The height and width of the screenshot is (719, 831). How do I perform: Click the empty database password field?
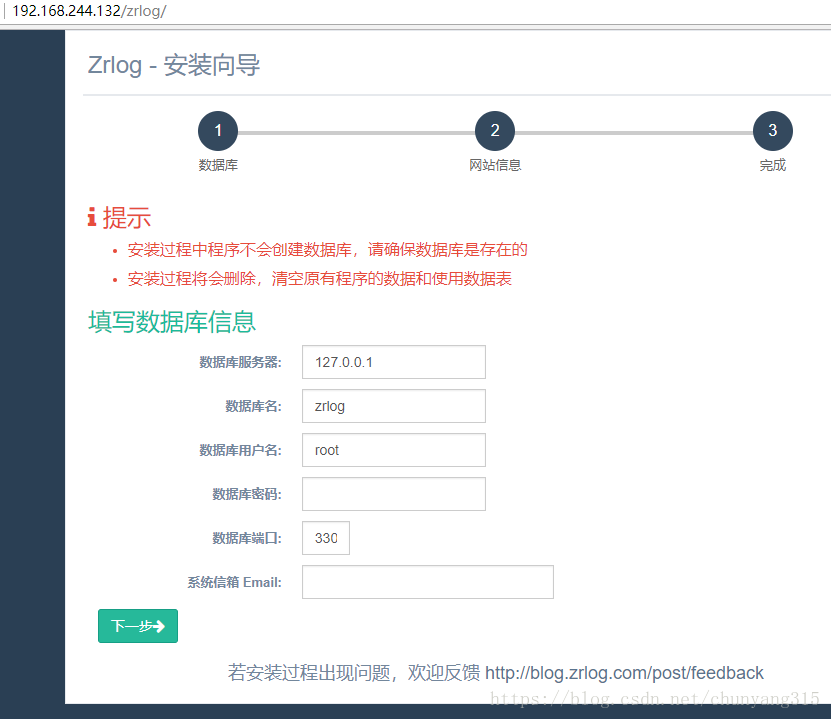pyautogui.click(x=394, y=494)
